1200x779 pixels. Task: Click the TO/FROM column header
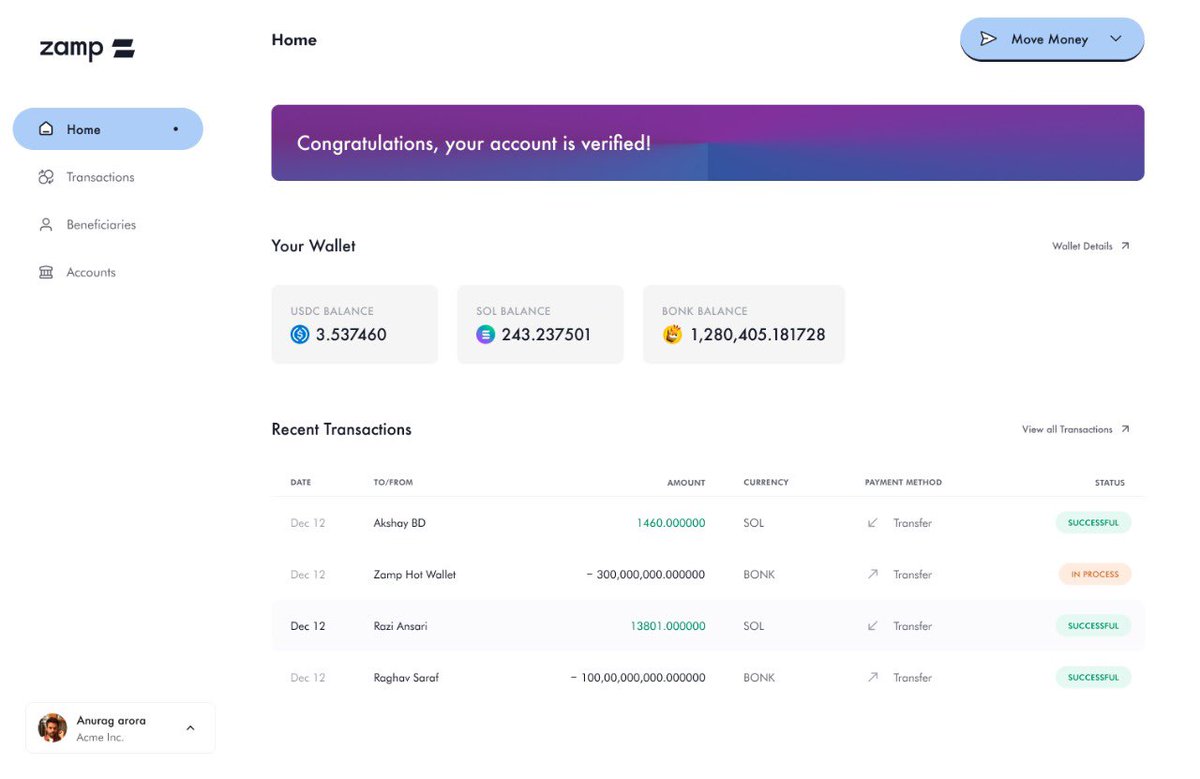point(393,482)
